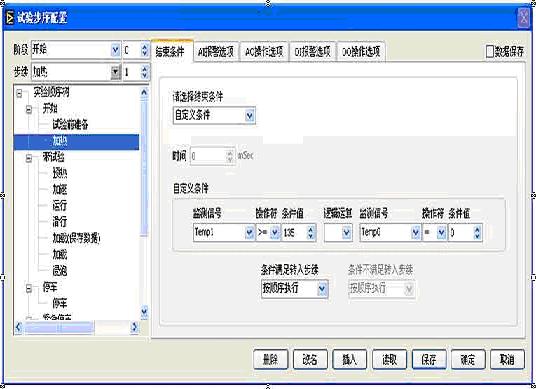Decrease the 步骤 index number stepper

coord(144,76)
